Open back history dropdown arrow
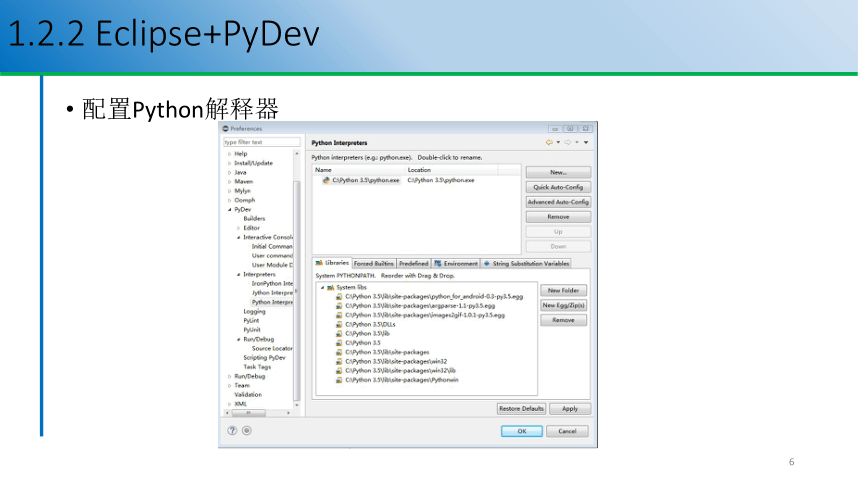 [x=558, y=143]
